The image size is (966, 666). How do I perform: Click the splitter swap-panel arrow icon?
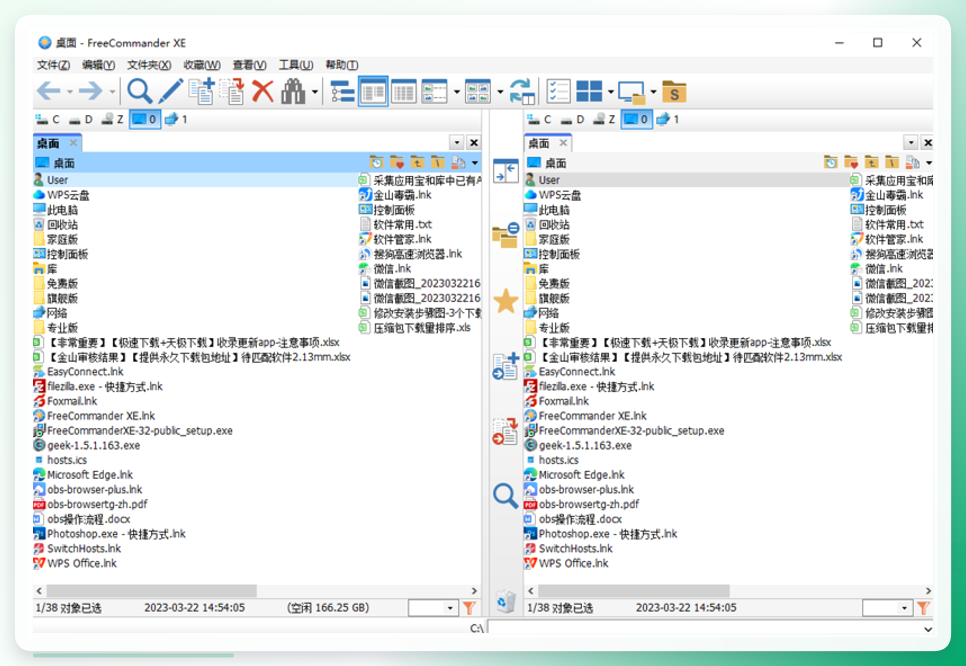pyautogui.click(x=505, y=171)
